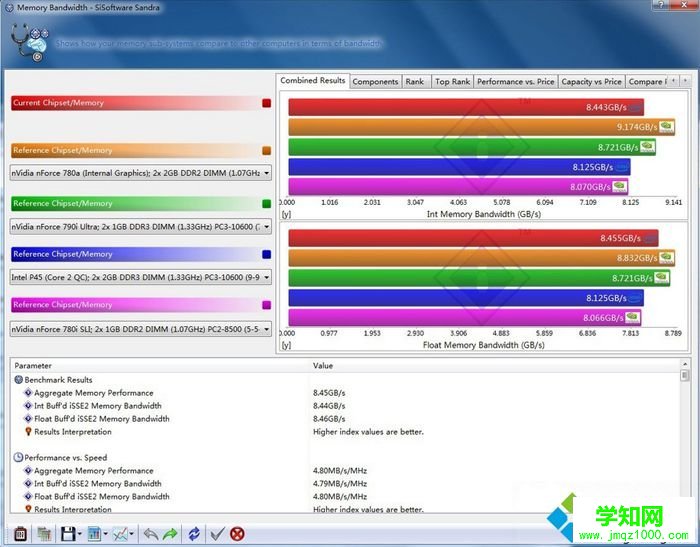Click the red cancel X icon
This screenshot has width=700, height=547.
(237, 534)
